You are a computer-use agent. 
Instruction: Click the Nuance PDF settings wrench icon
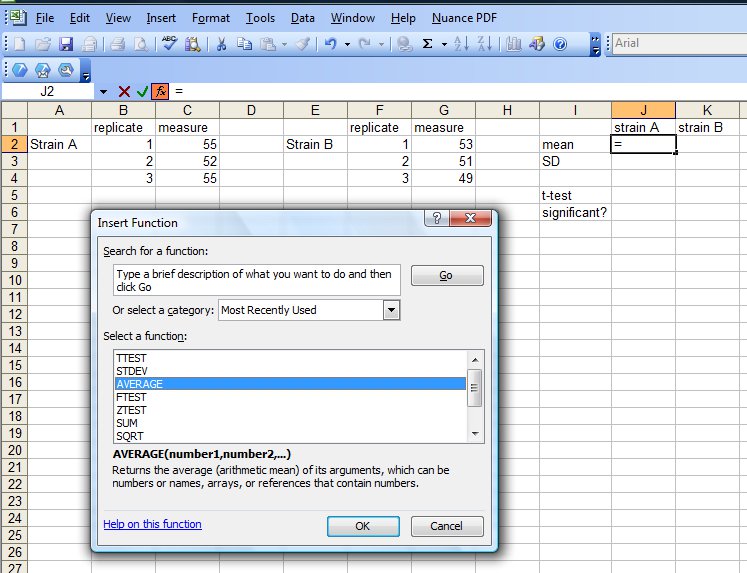[x=66, y=70]
